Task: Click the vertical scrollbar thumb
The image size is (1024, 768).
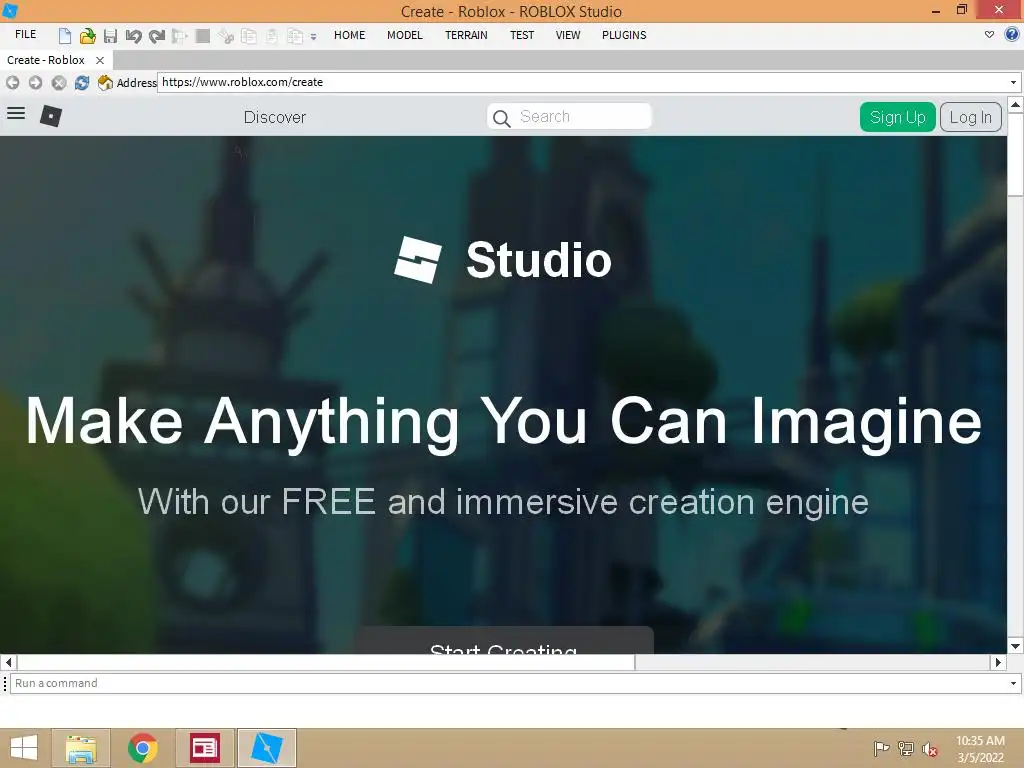Action: [x=1016, y=155]
